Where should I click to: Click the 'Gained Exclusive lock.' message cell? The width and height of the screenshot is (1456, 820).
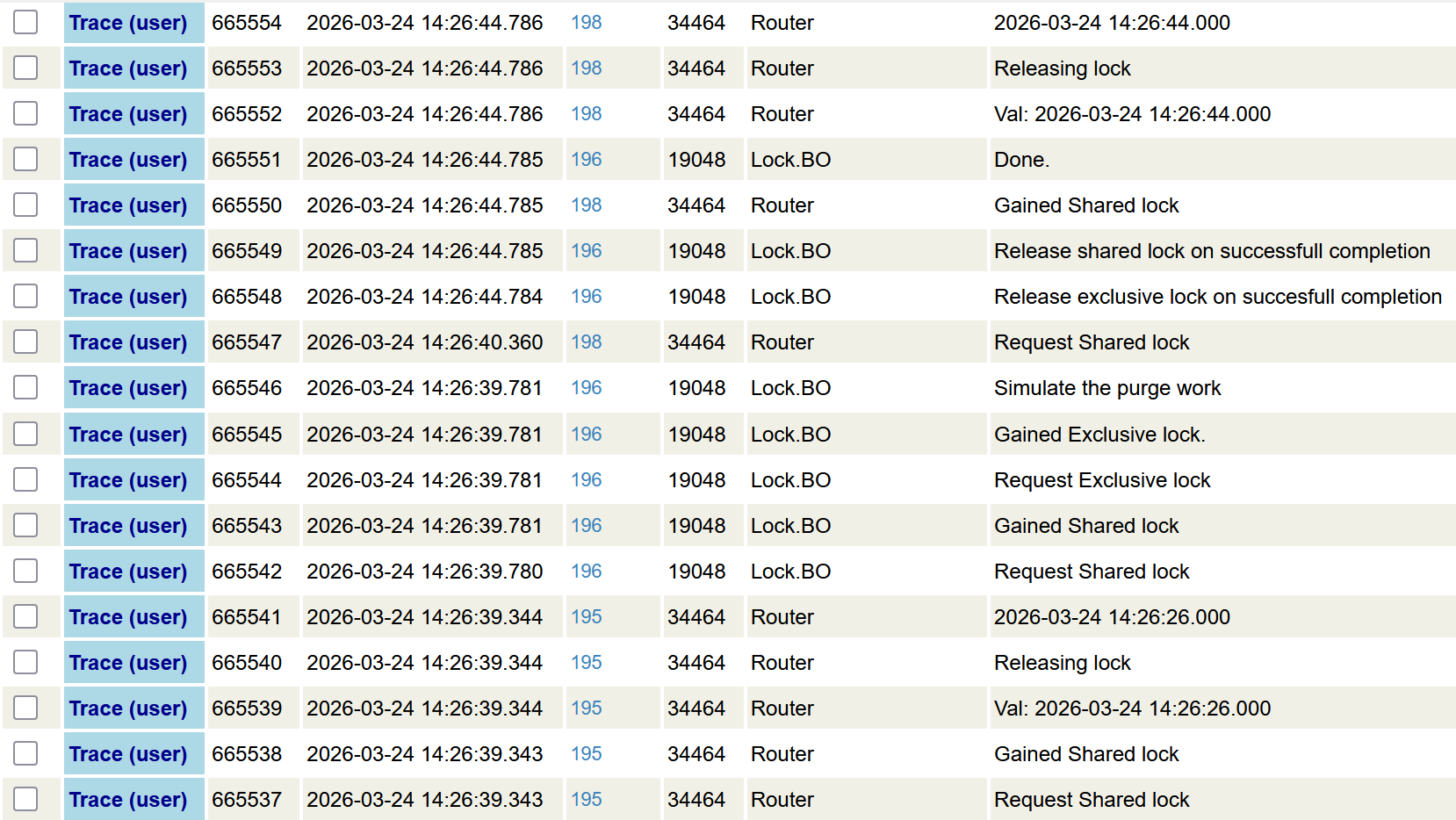coord(1099,435)
